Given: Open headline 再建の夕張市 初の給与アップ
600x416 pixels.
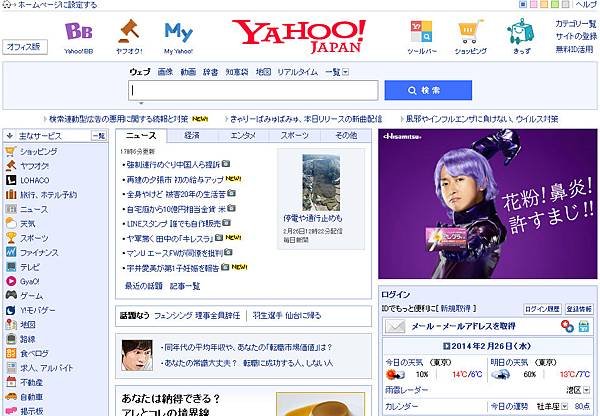Looking at the screenshot, I should (175, 179).
